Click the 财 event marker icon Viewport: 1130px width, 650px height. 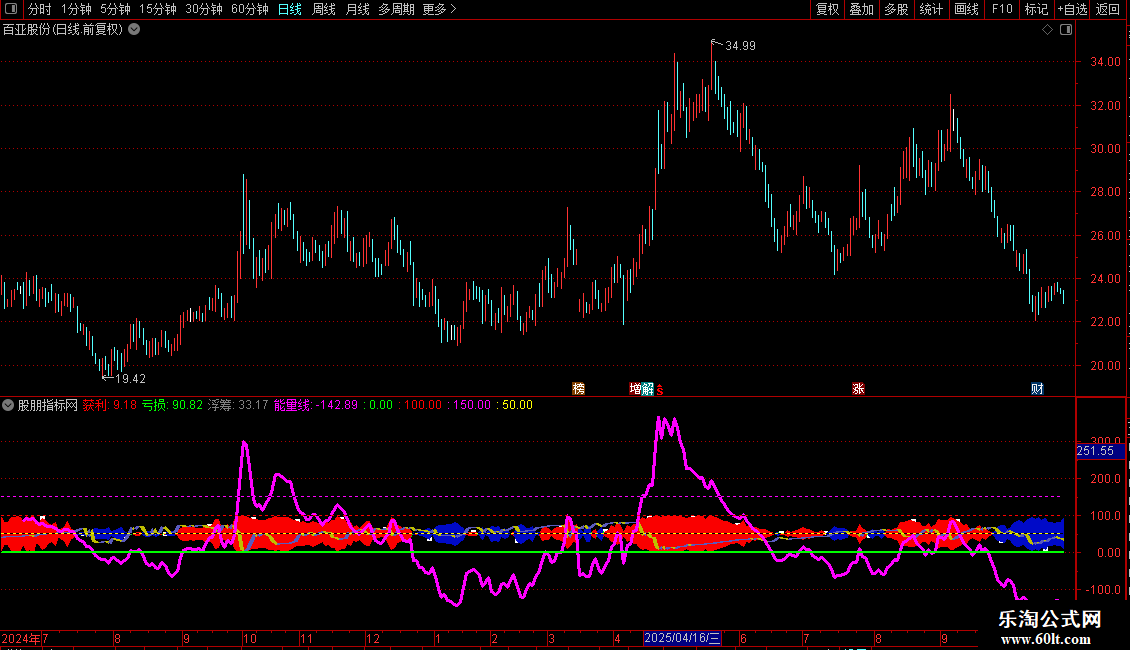(1037, 389)
